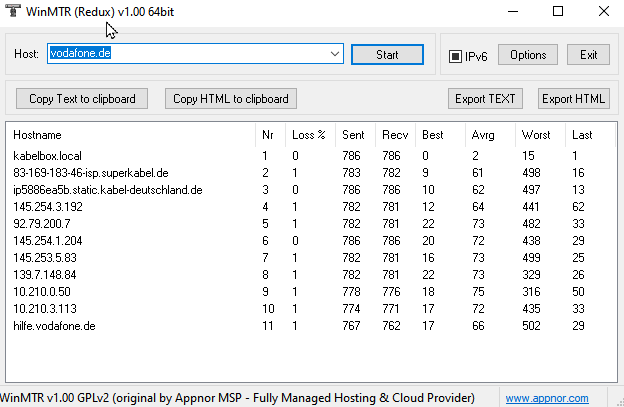Viewport: 624px width, 407px height.
Task: Click the Exit button
Action: [x=588, y=55]
